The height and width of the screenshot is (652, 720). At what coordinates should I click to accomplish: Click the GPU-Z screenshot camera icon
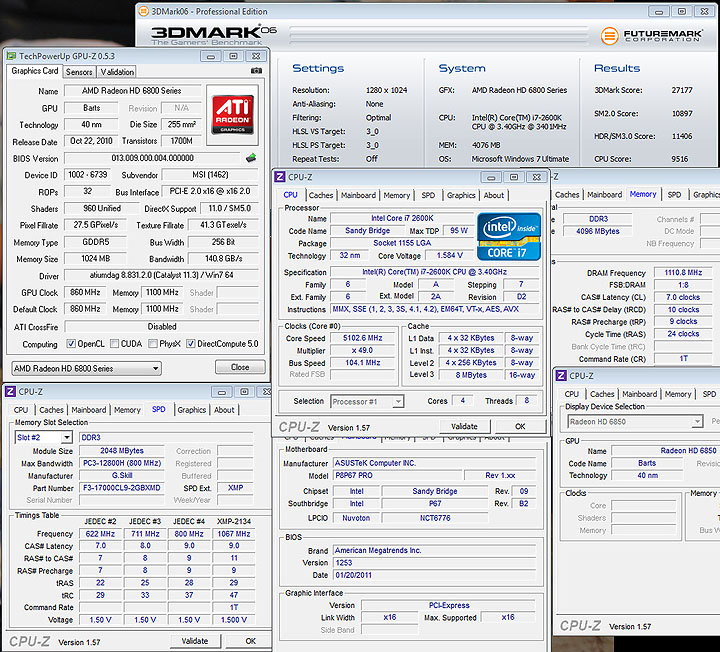[x=256, y=71]
